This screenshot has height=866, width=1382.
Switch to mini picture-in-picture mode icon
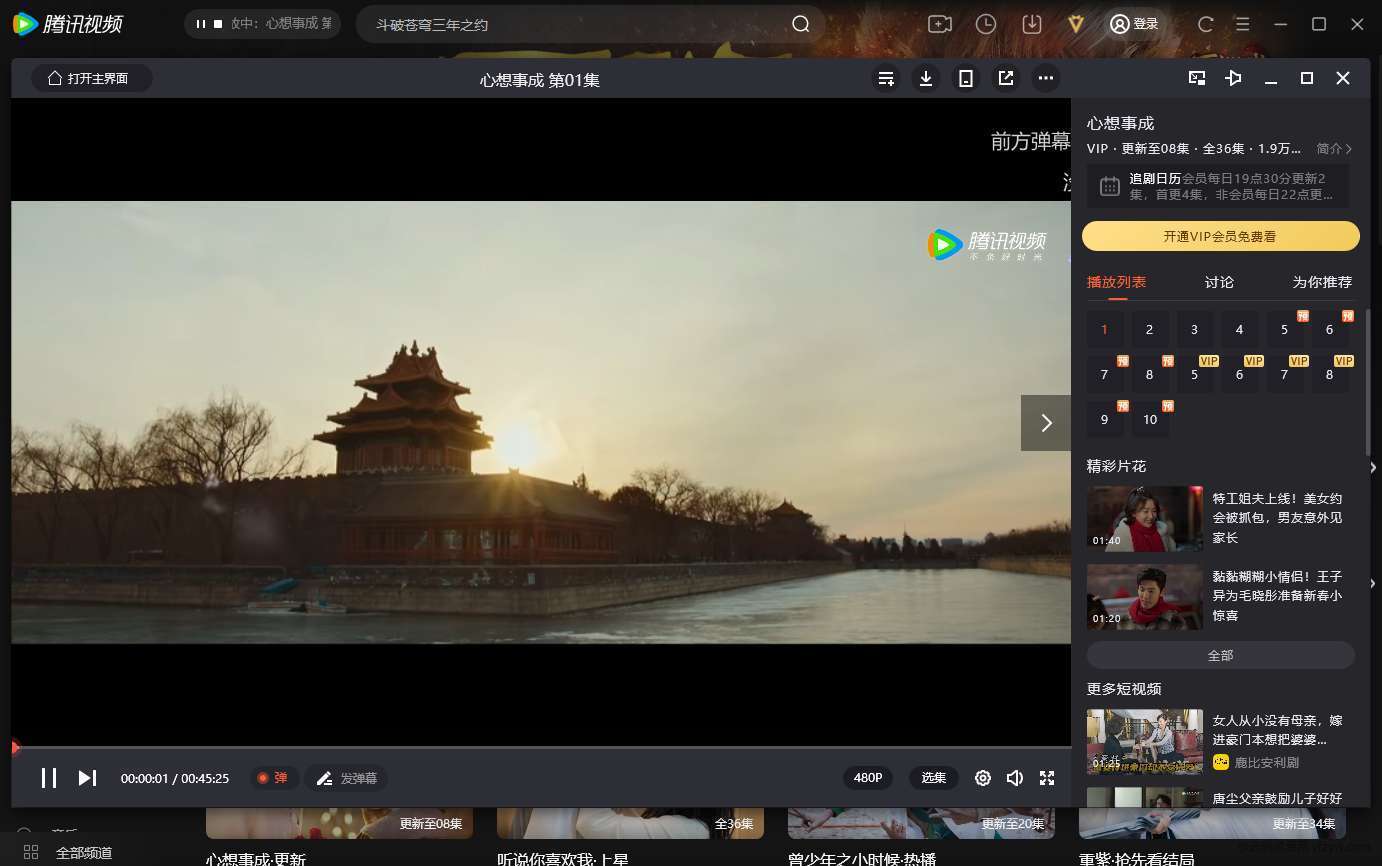tap(1197, 78)
